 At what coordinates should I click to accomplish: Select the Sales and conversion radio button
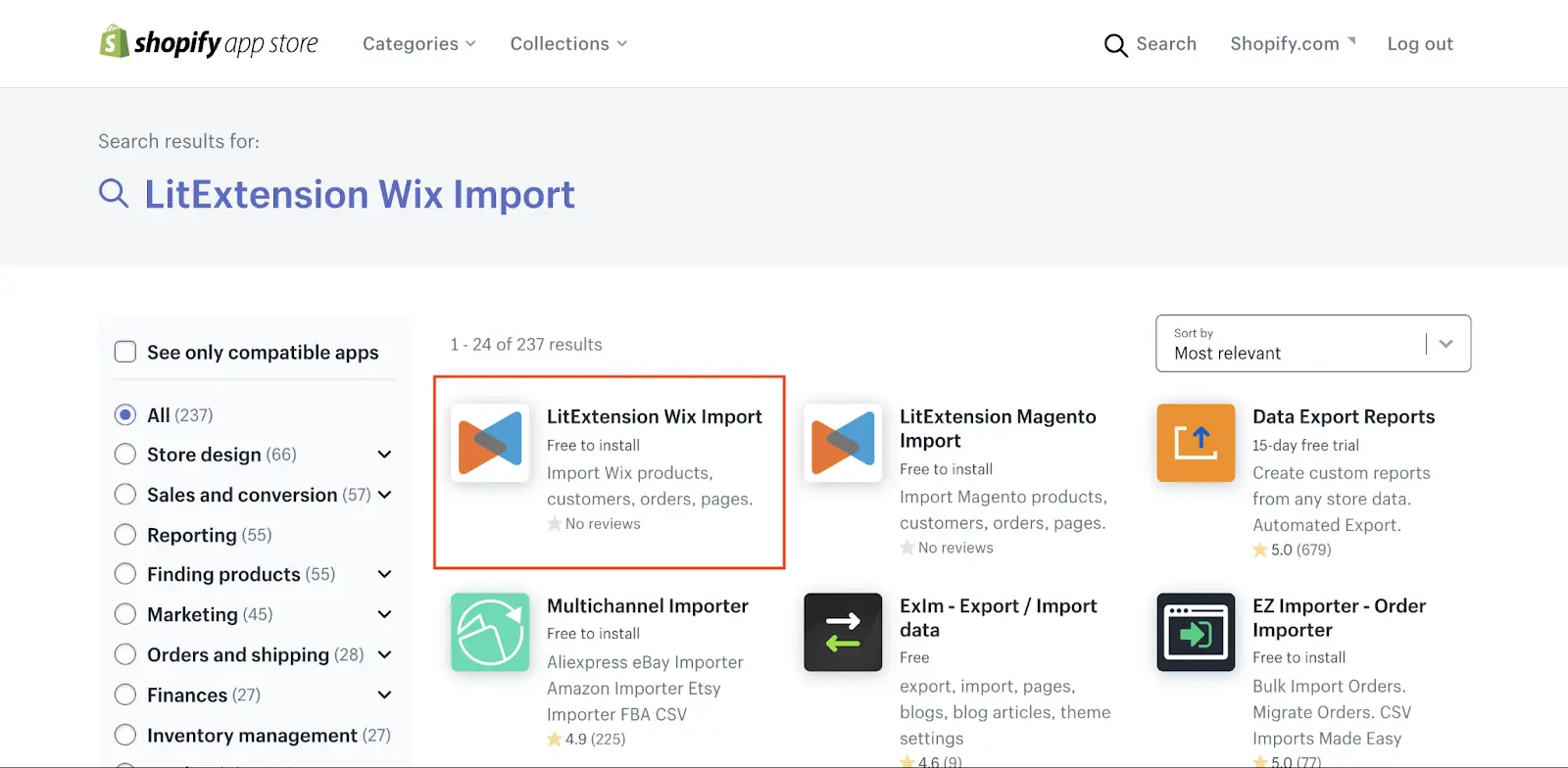pyautogui.click(x=125, y=495)
